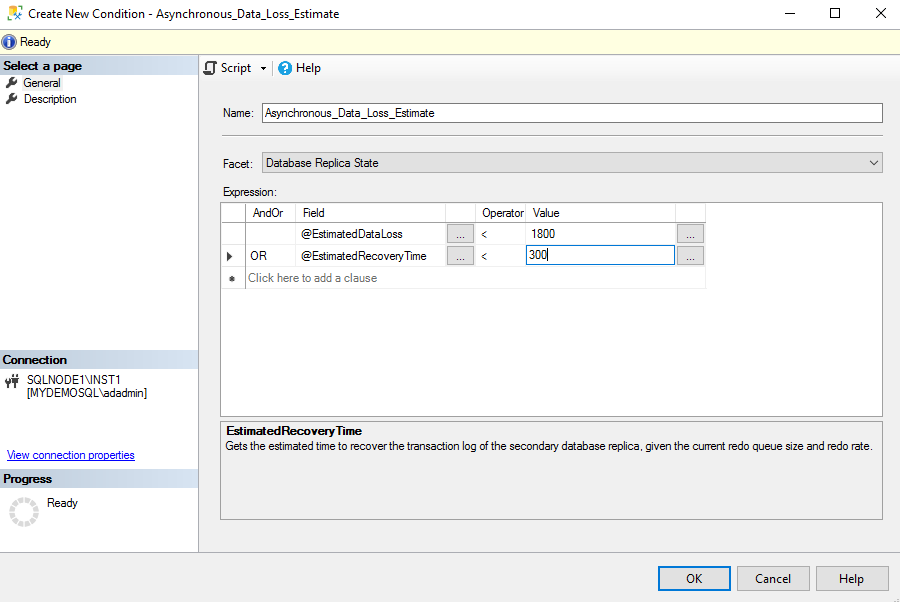This screenshot has height=602, width=900.
Task: Open View connection properties link
Action: click(x=71, y=455)
